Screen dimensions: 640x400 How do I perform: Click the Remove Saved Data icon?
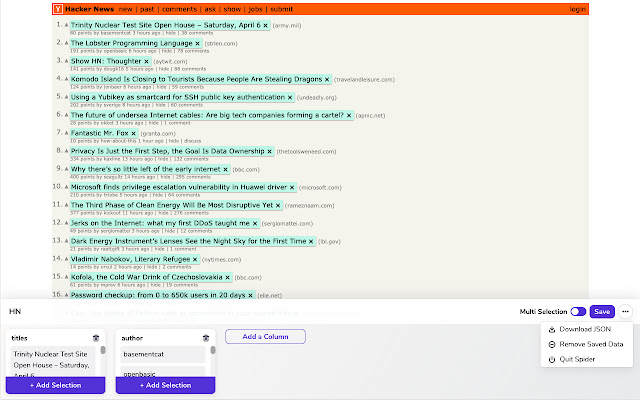point(552,344)
